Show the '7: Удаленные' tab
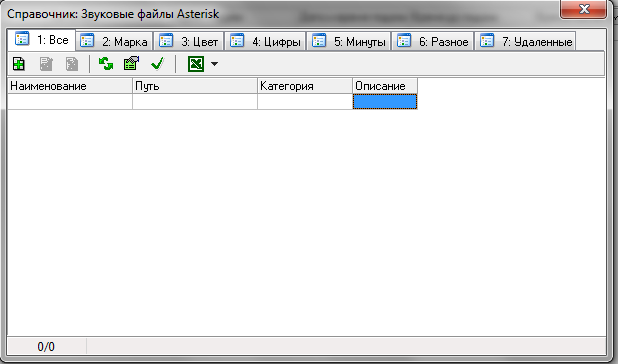This screenshot has height=364, width=618. click(525, 41)
